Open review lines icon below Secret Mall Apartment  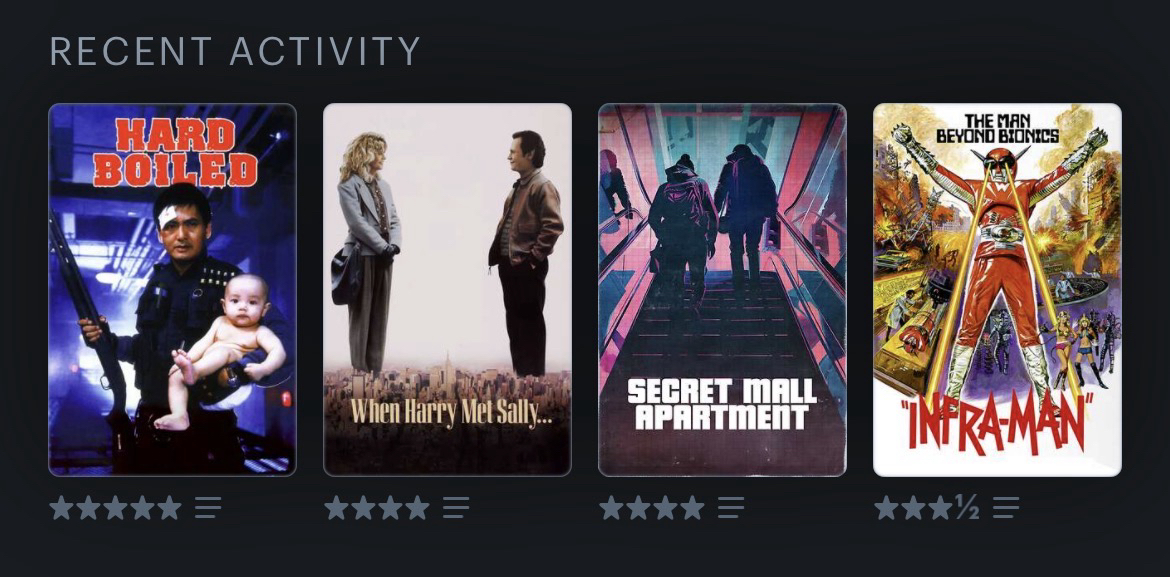coord(731,508)
